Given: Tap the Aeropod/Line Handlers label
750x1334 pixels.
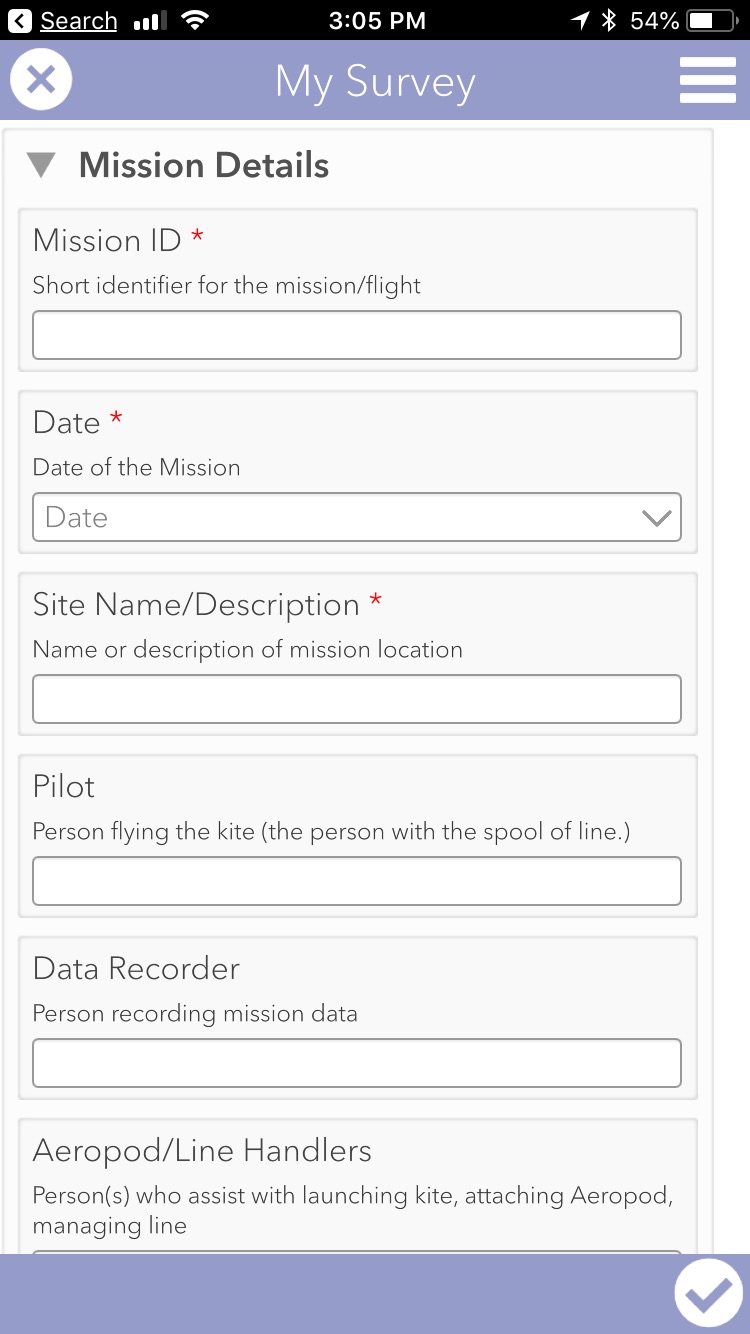Looking at the screenshot, I should coord(202,1150).
